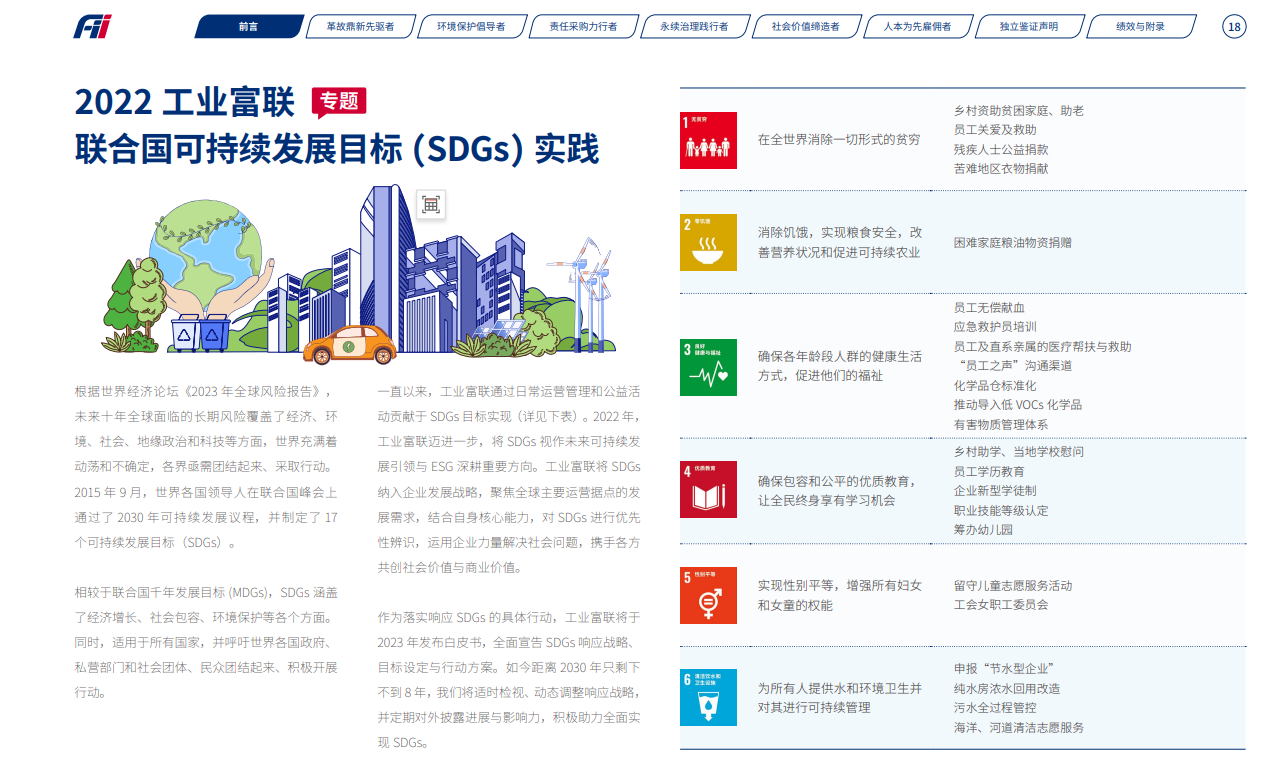
Task: Click 污水全过程管控
Action: click(995, 708)
